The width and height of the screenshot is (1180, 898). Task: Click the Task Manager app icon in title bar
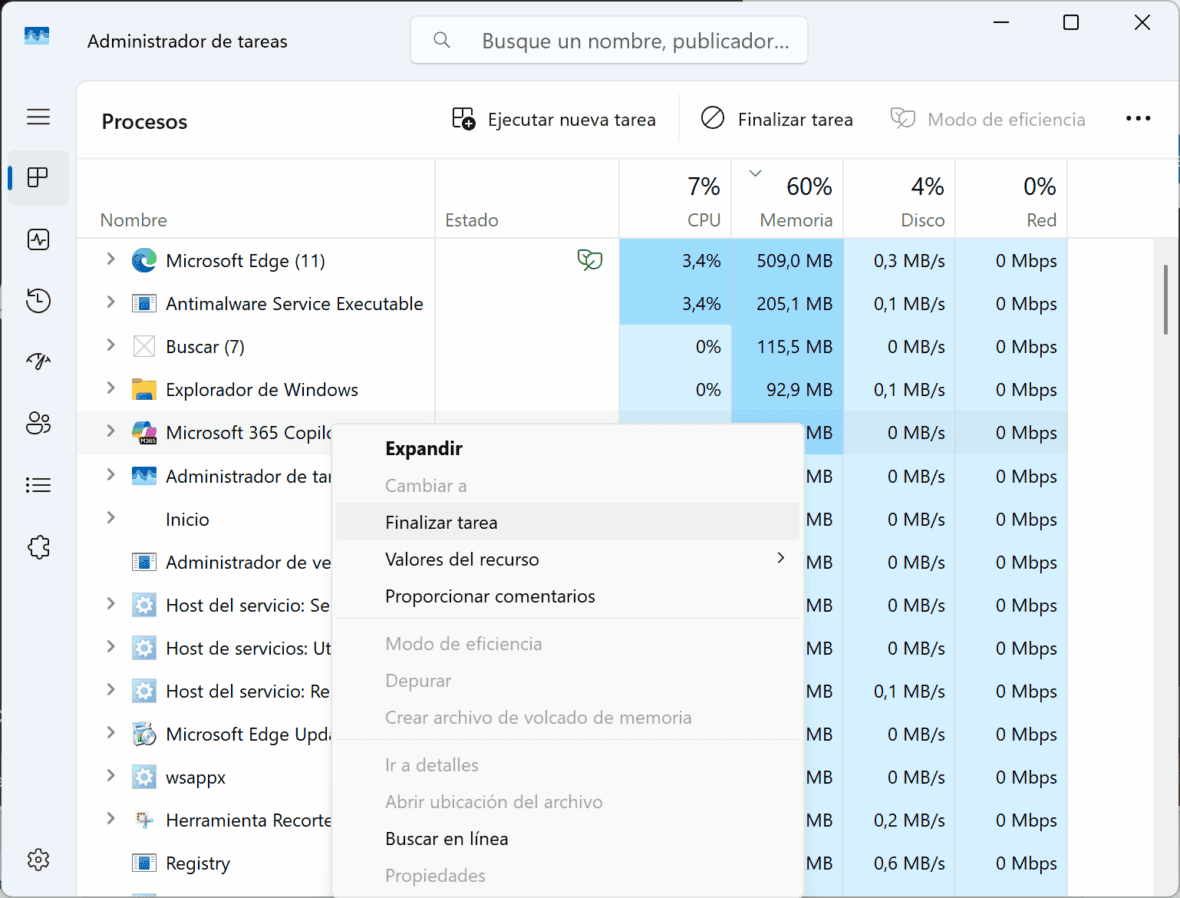click(37, 36)
